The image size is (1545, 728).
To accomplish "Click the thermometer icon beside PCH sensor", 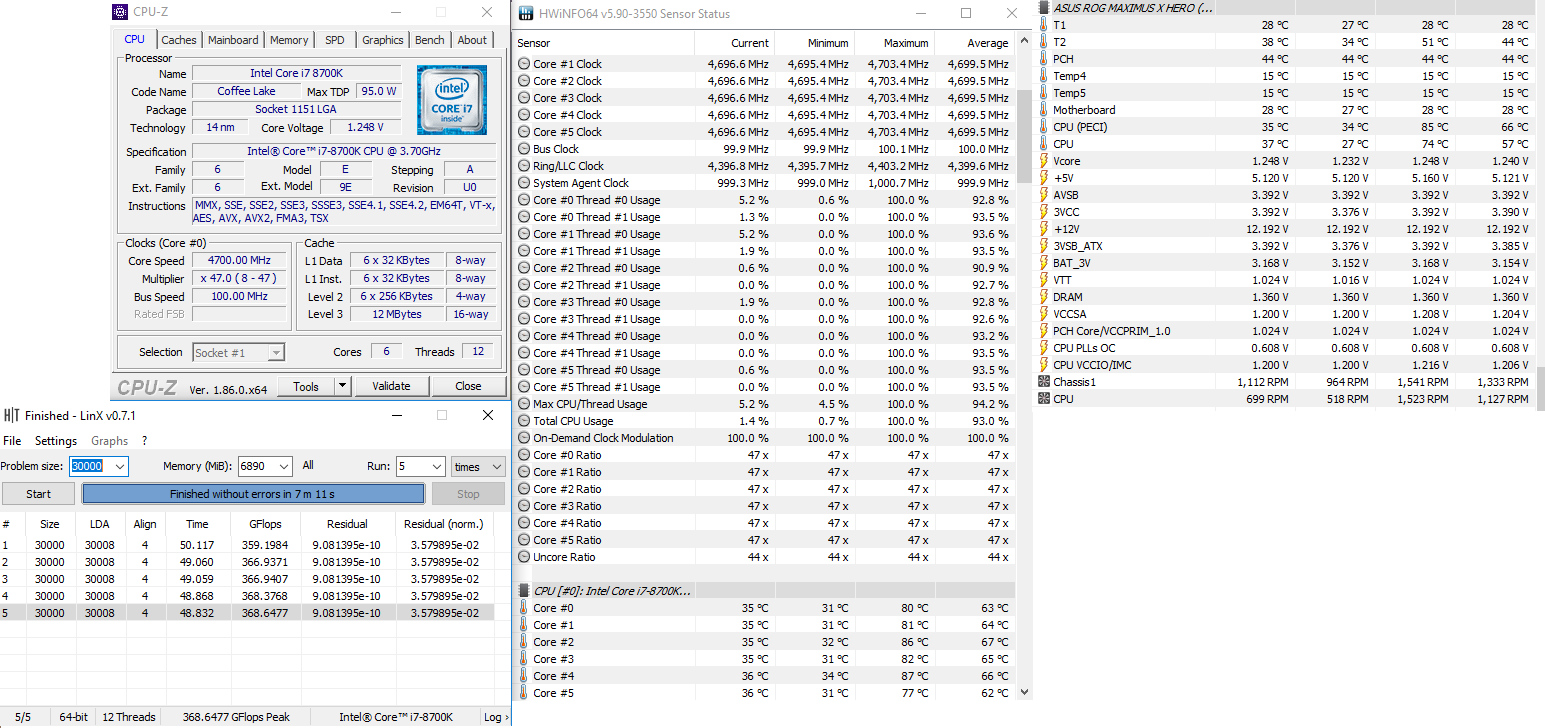I will [1044, 59].
